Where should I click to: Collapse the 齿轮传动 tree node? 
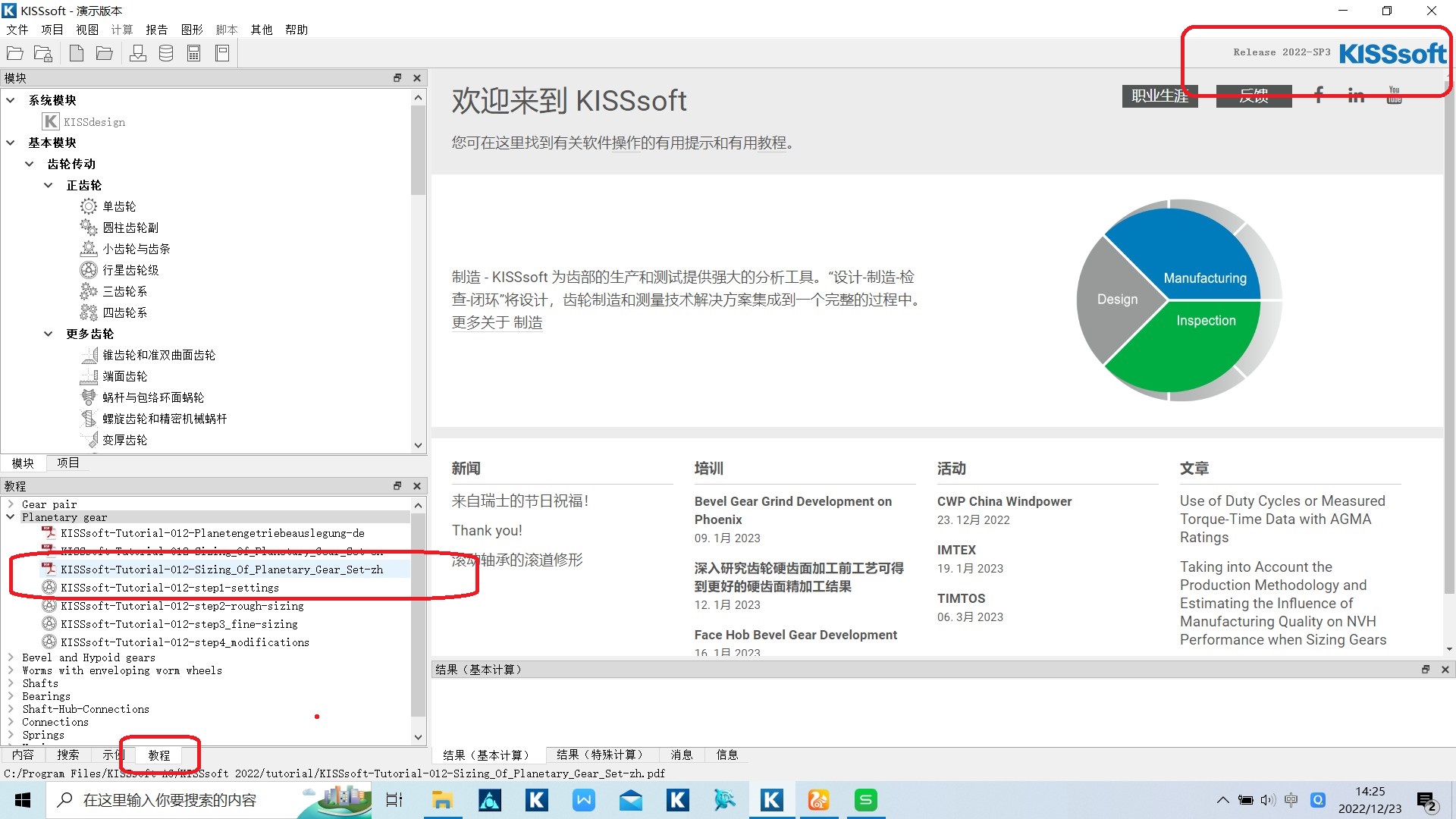[30, 164]
